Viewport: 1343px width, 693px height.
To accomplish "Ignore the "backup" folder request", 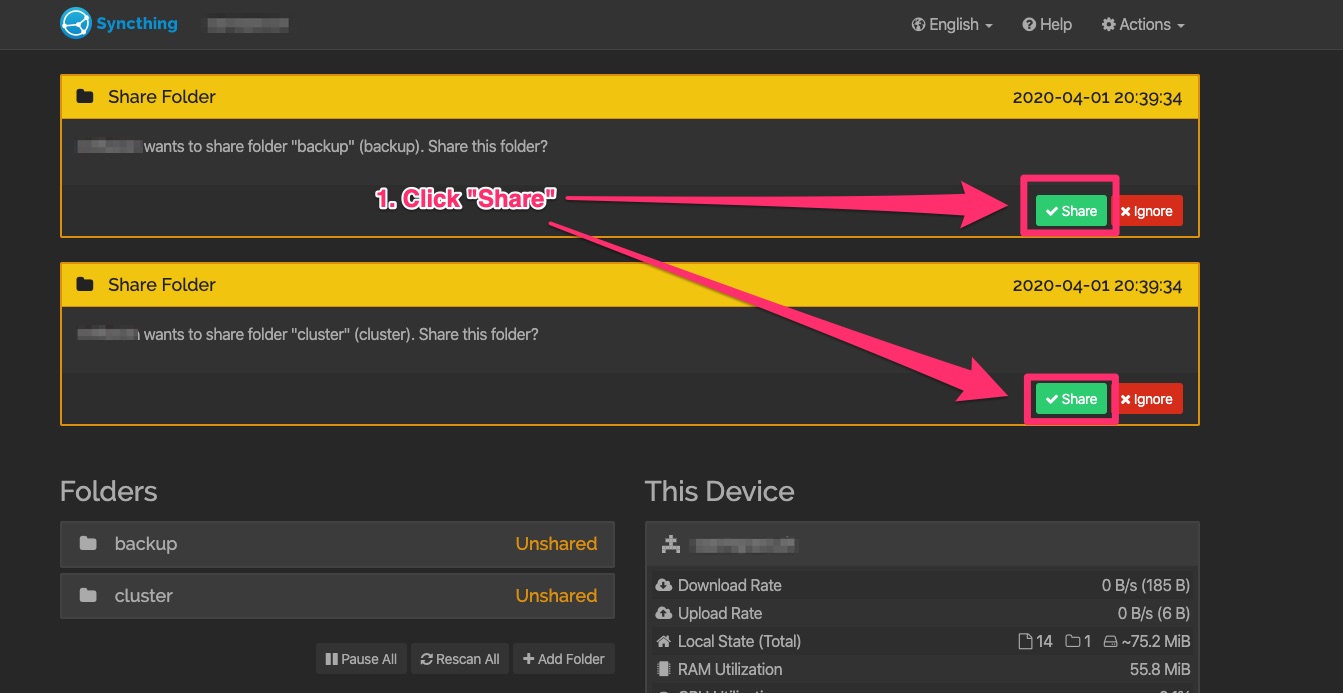I will pyautogui.click(x=1146, y=211).
